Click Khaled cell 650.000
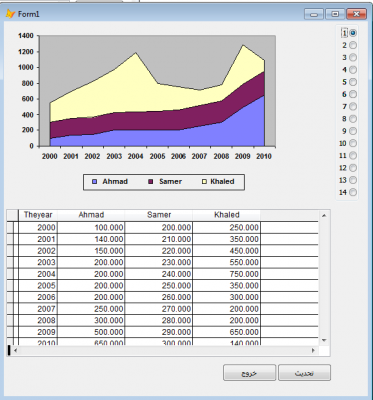The height and width of the screenshot is (400, 373). point(227,332)
